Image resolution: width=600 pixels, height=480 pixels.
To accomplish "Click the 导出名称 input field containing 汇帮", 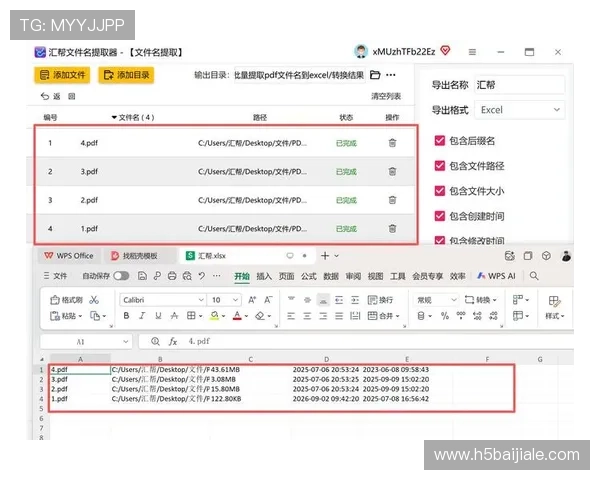I will (x=519, y=85).
